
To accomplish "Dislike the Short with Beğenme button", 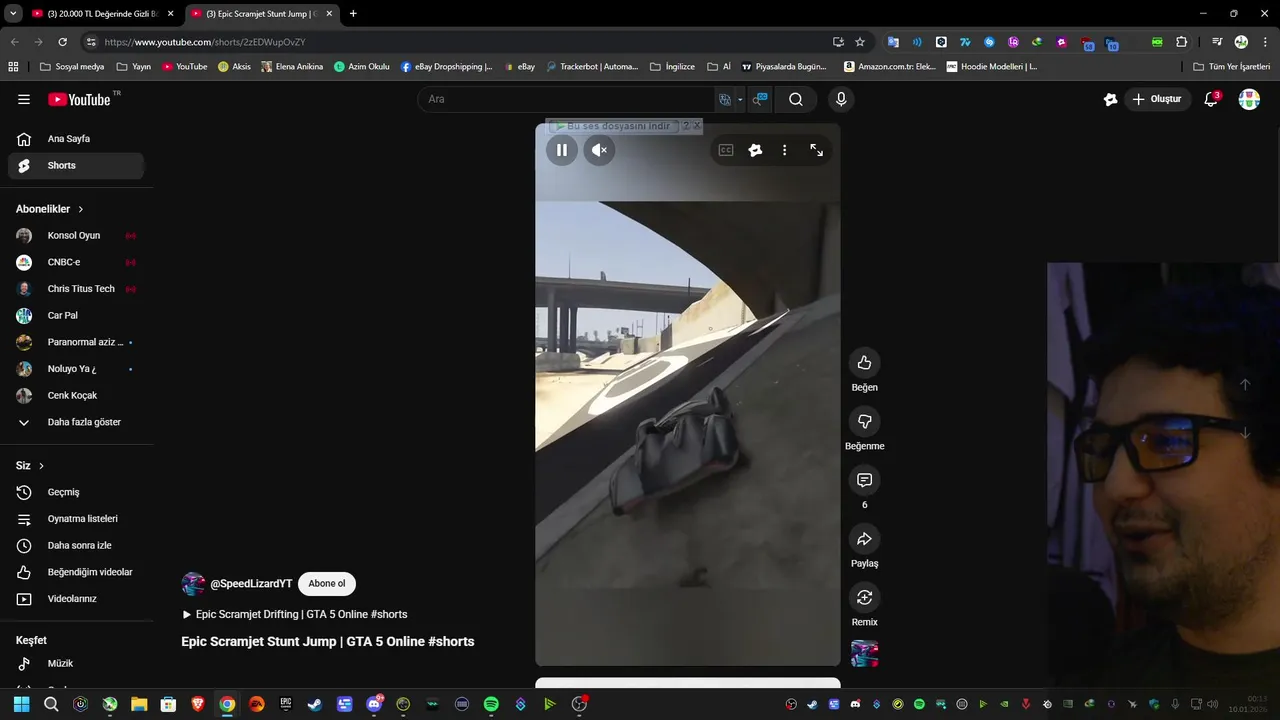I will point(865,421).
